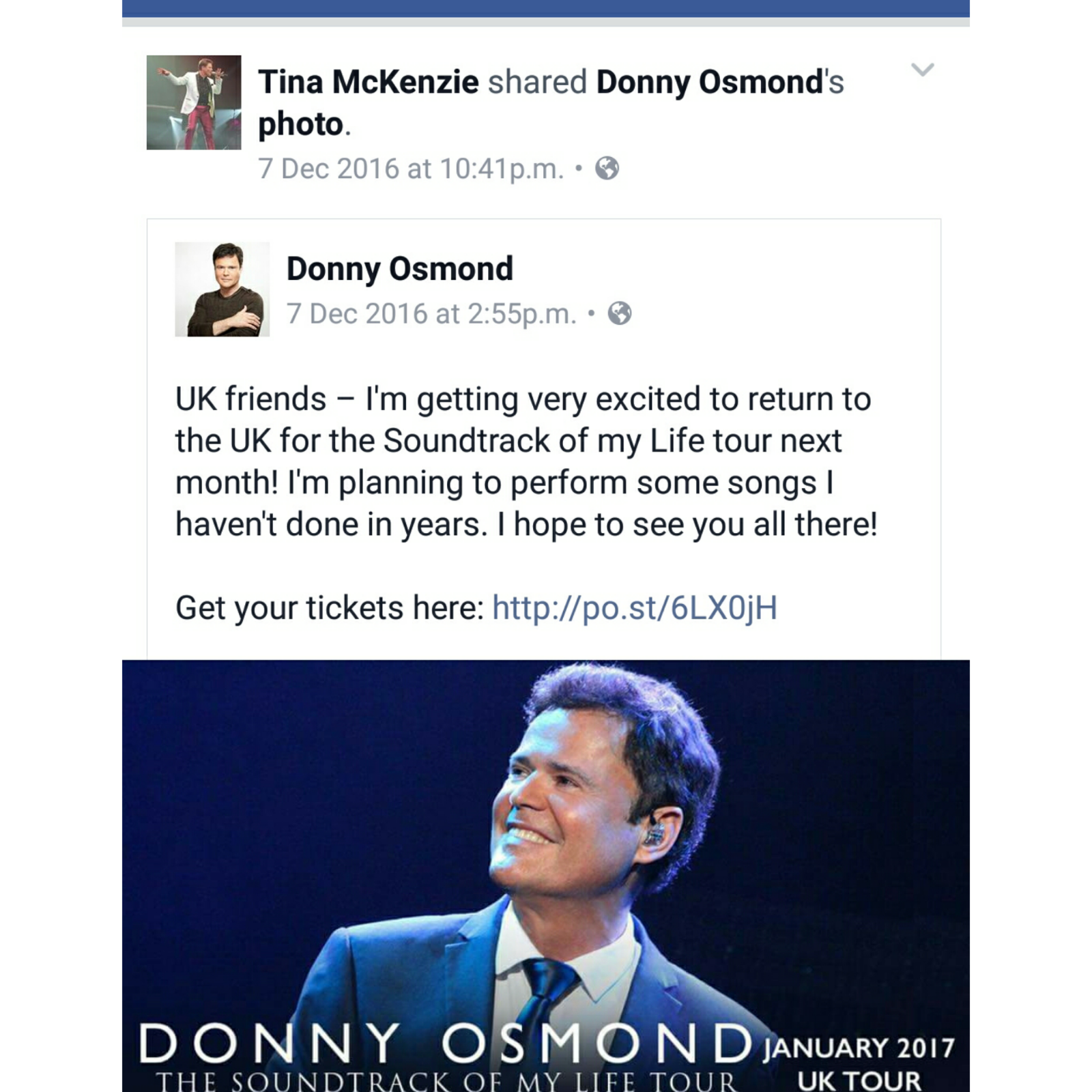Open Tina McKenzie's profile picture thumbnail

(194, 102)
